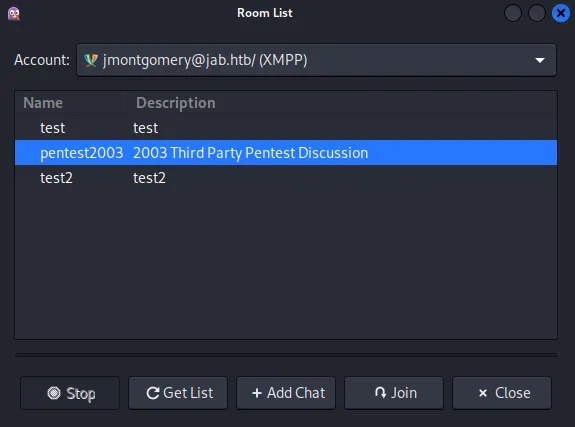The image size is (575, 427).
Task: Select the test2 room row
Action: pyautogui.click(x=286, y=178)
